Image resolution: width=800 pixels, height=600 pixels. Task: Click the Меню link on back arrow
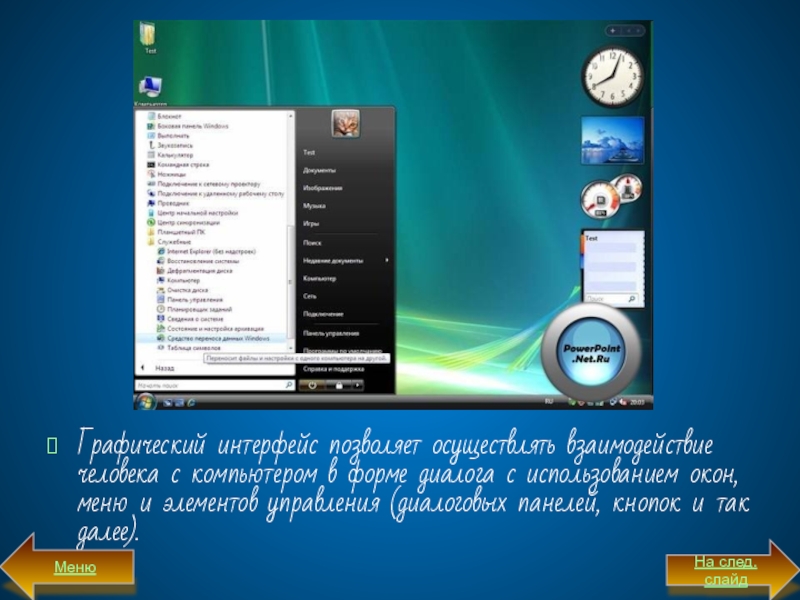coord(75,567)
